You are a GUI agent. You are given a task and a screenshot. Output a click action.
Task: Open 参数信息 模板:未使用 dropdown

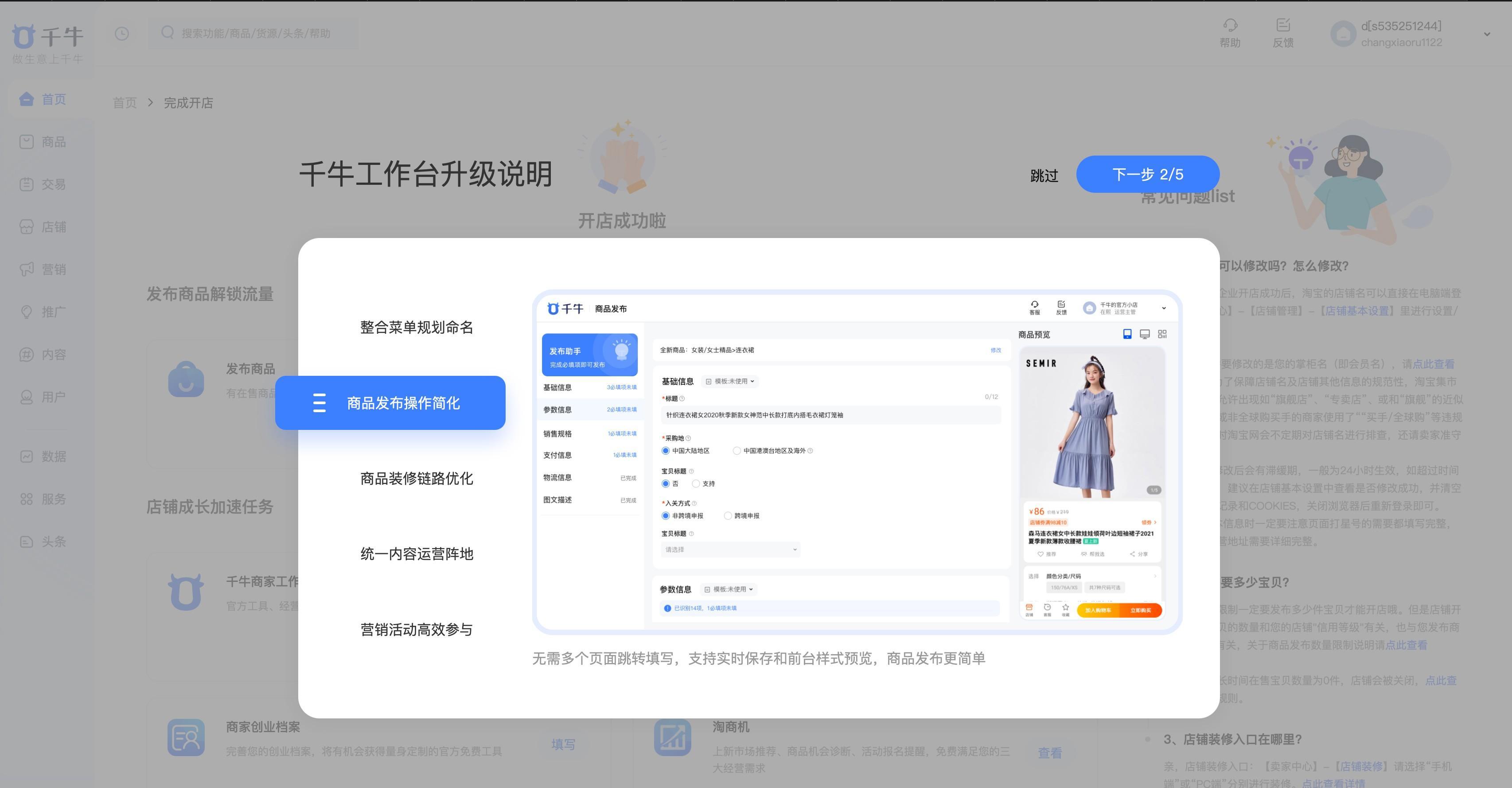(729, 589)
